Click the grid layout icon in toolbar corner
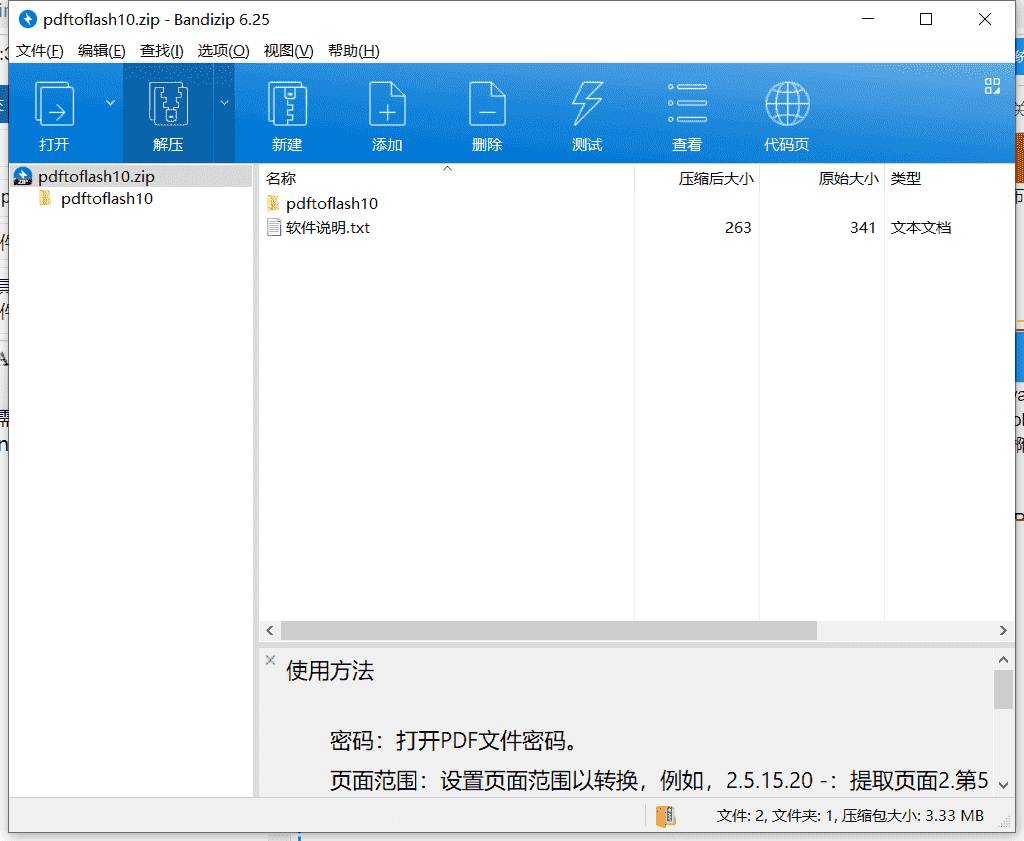 (x=992, y=86)
